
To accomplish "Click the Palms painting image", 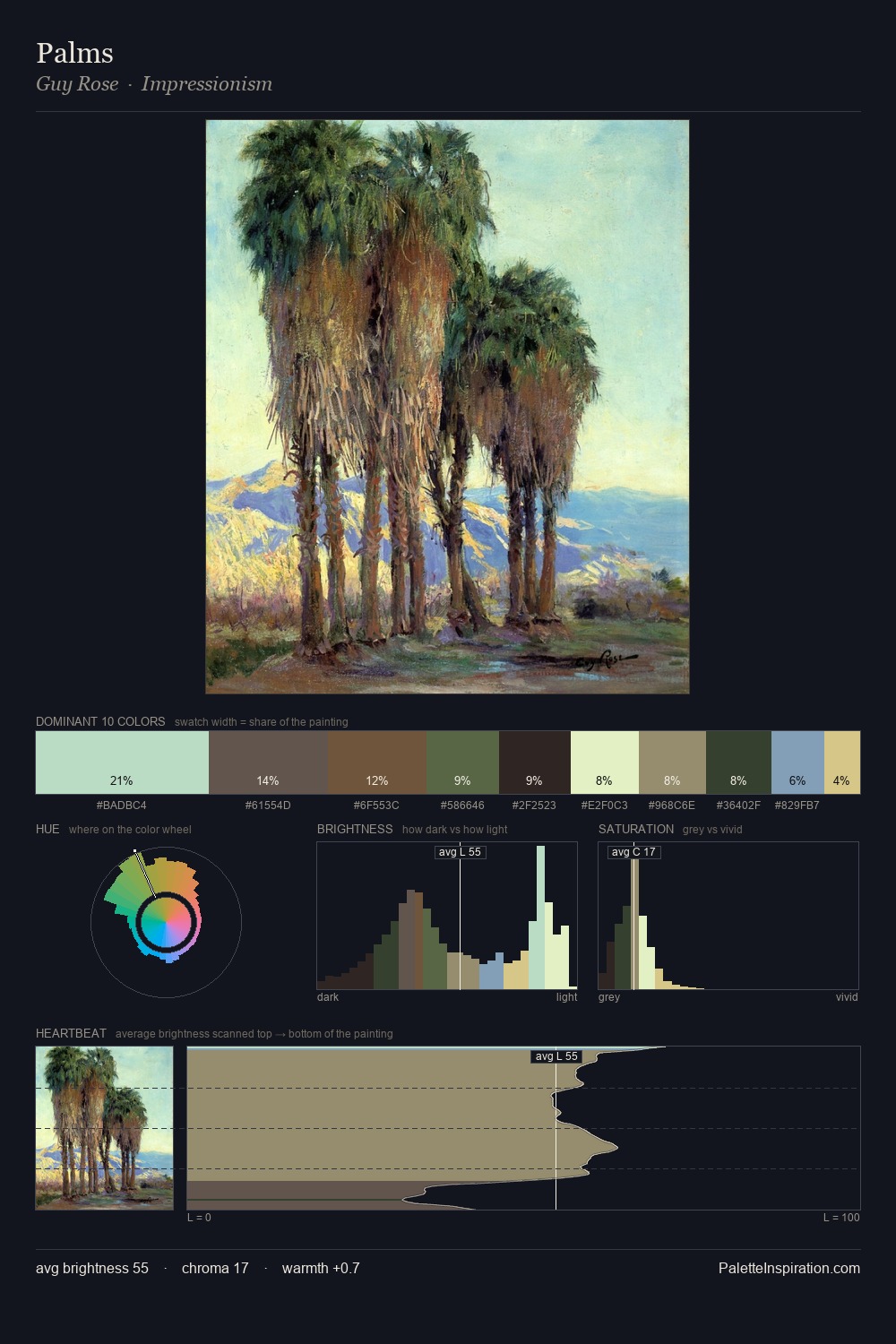I will coord(447,407).
